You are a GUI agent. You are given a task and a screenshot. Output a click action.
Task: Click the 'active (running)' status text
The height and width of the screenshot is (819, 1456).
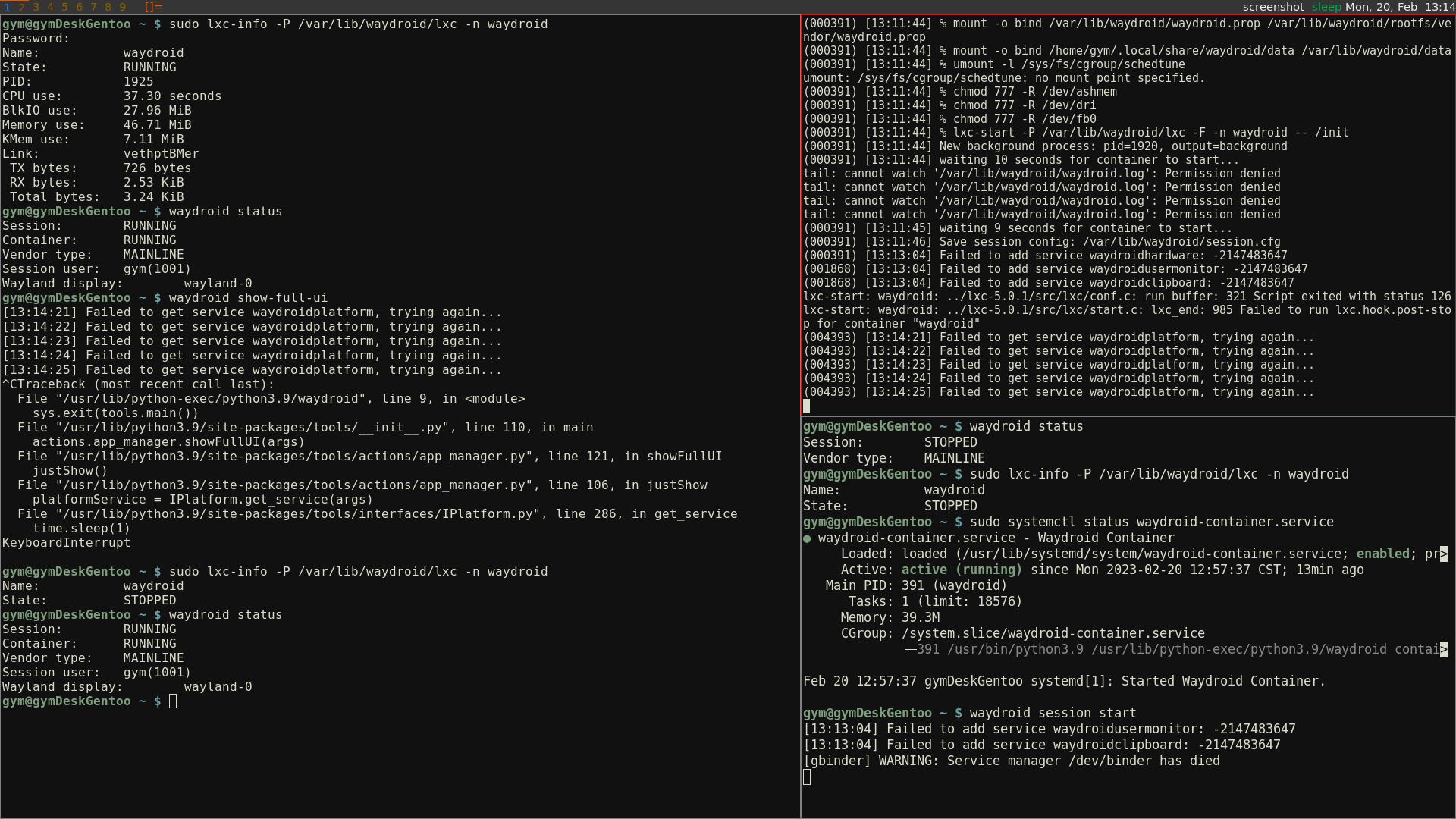[962, 570]
